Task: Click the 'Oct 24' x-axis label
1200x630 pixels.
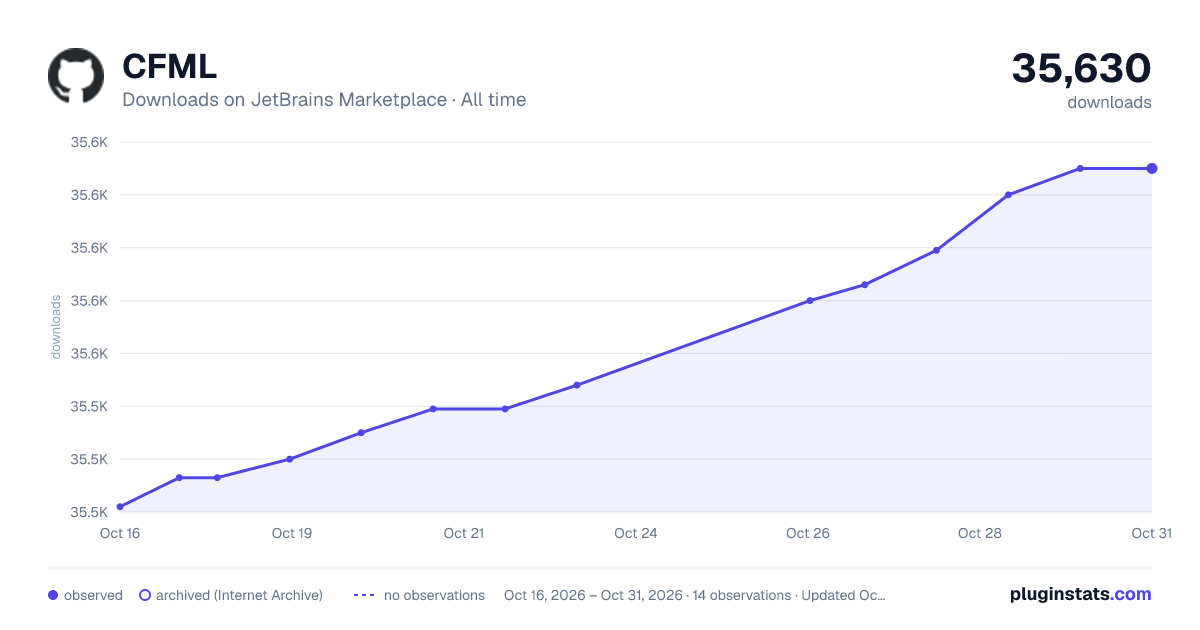Action: [x=636, y=533]
